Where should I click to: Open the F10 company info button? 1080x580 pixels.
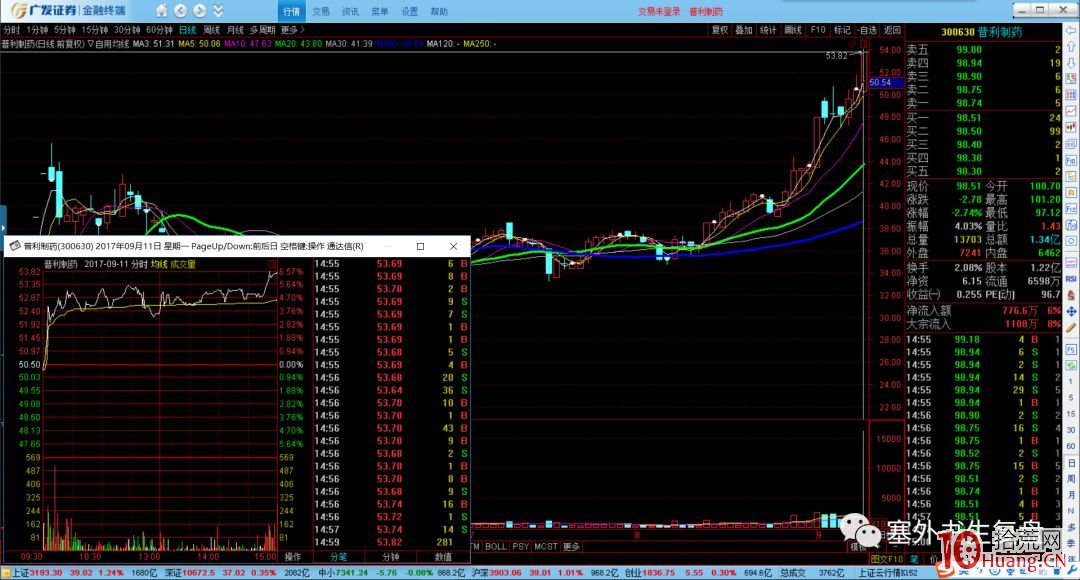[818, 30]
